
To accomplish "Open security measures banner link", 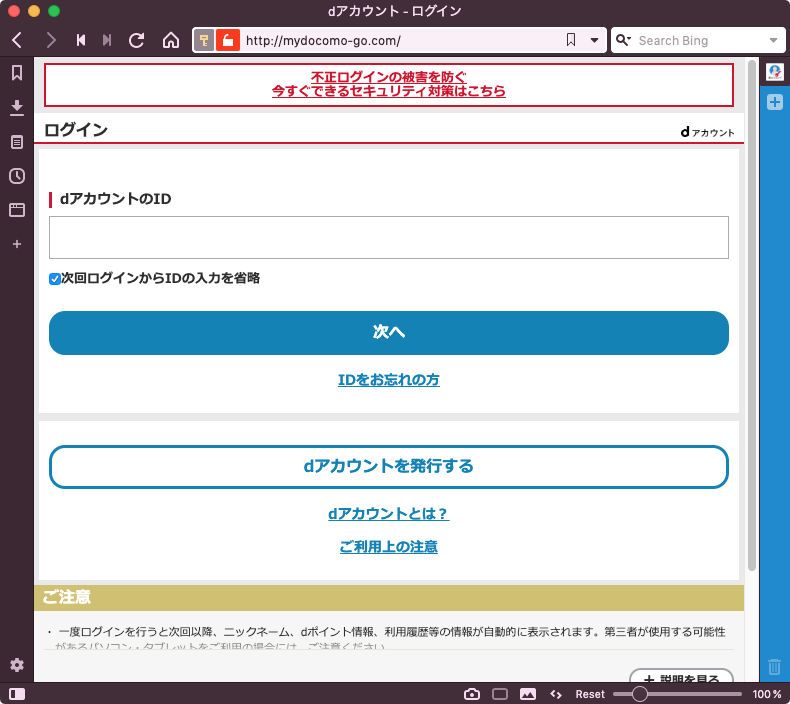I will click(388, 84).
